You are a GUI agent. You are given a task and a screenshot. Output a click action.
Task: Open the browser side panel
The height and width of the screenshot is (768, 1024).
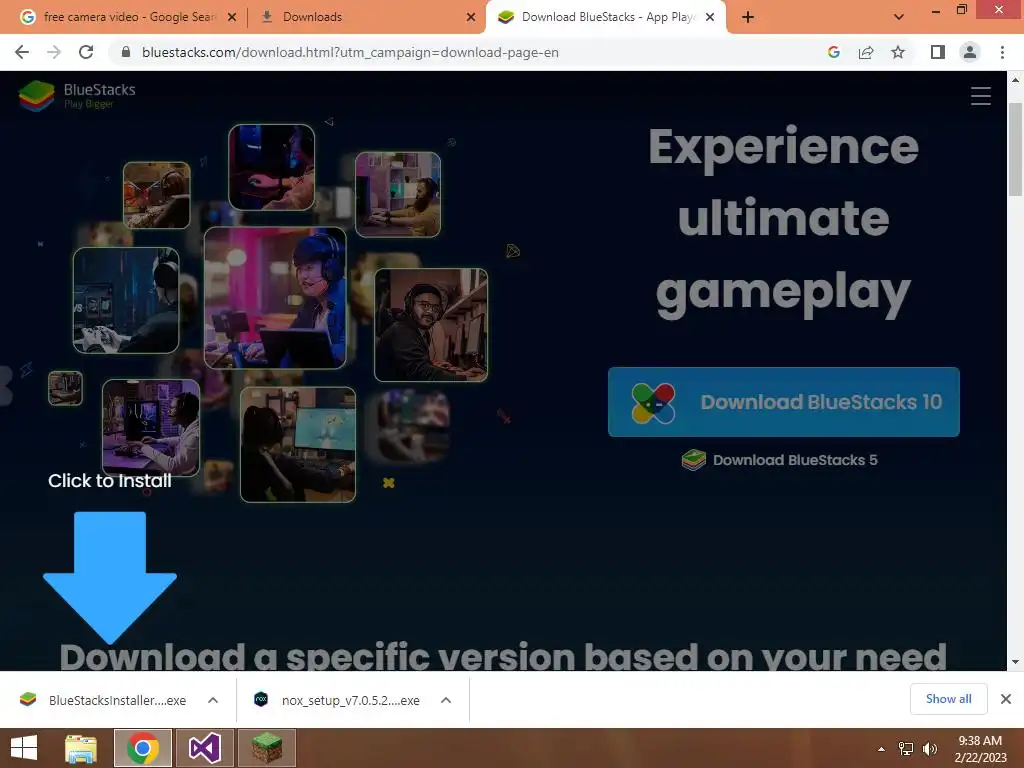(938, 52)
